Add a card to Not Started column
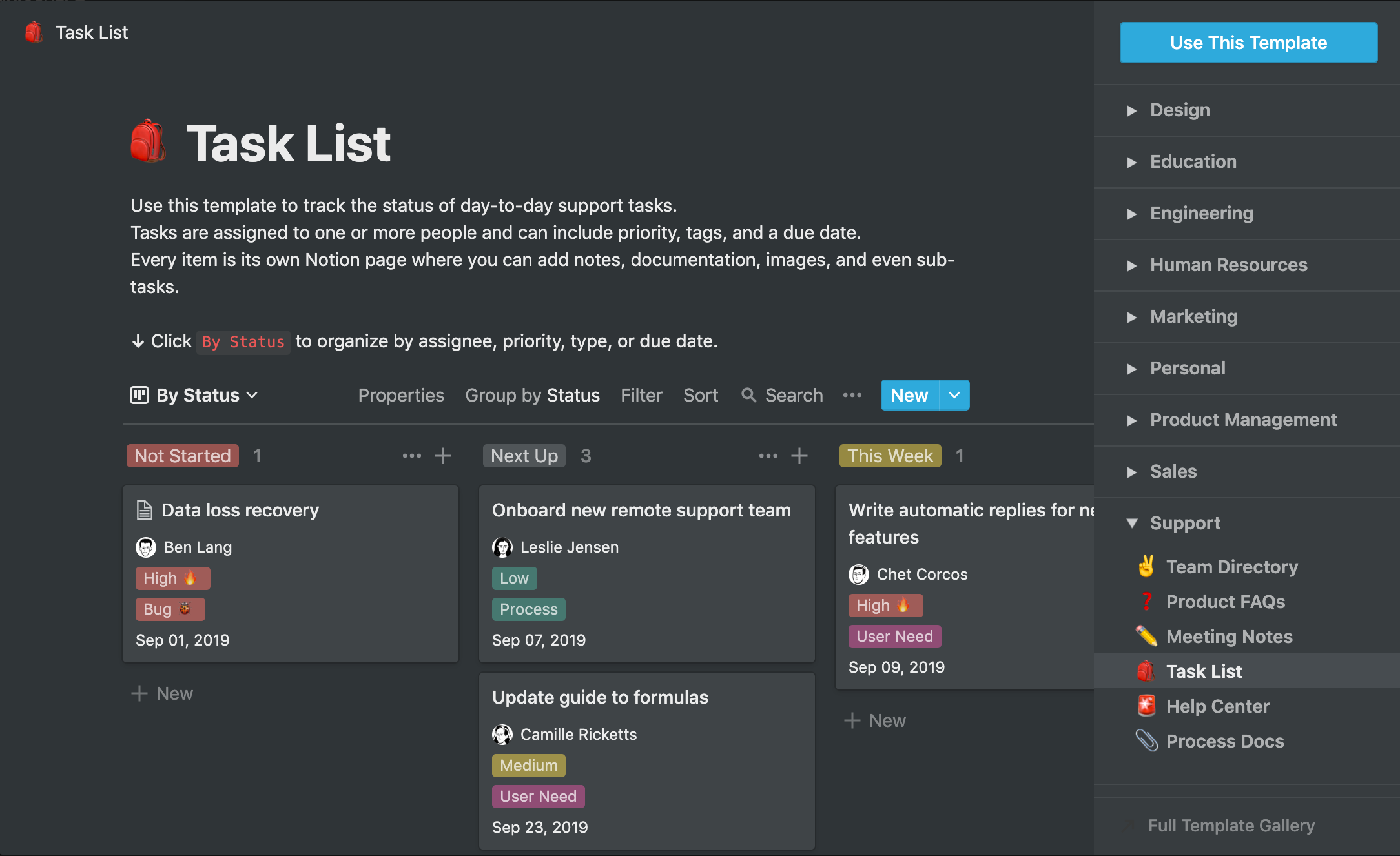Image resolution: width=1400 pixels, height=856 pixels. pos(443,456)
